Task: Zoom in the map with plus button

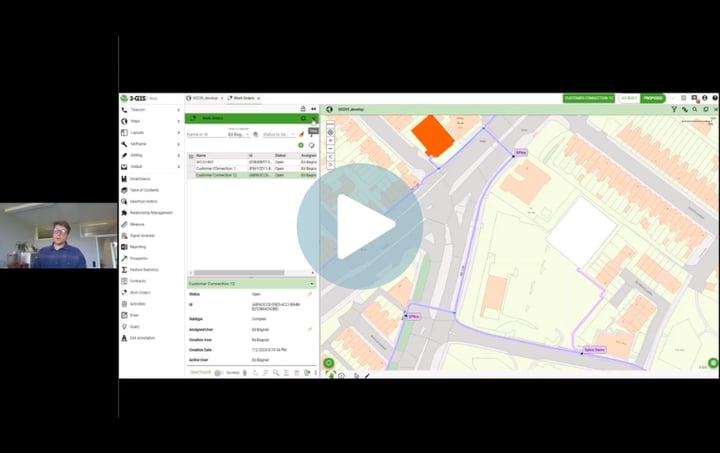Action: (330, 140)
